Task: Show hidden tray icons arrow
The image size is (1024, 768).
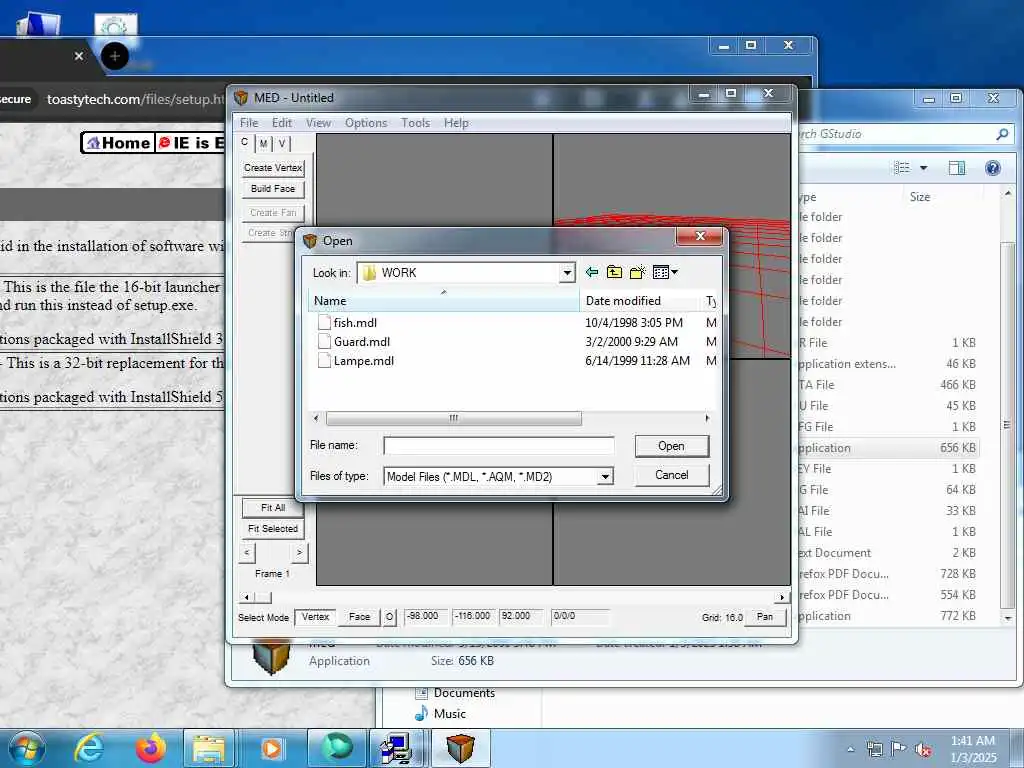Action: point(850,750)
